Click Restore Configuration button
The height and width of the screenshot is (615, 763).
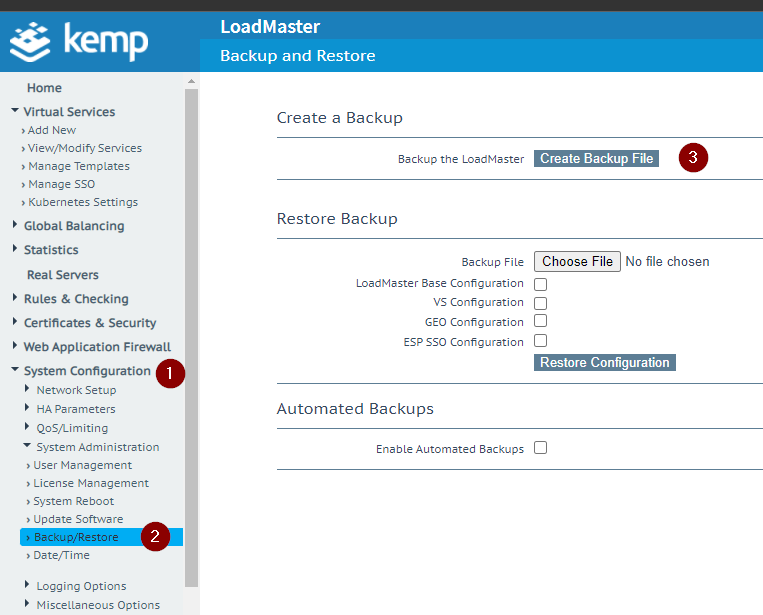click(604, 362)
